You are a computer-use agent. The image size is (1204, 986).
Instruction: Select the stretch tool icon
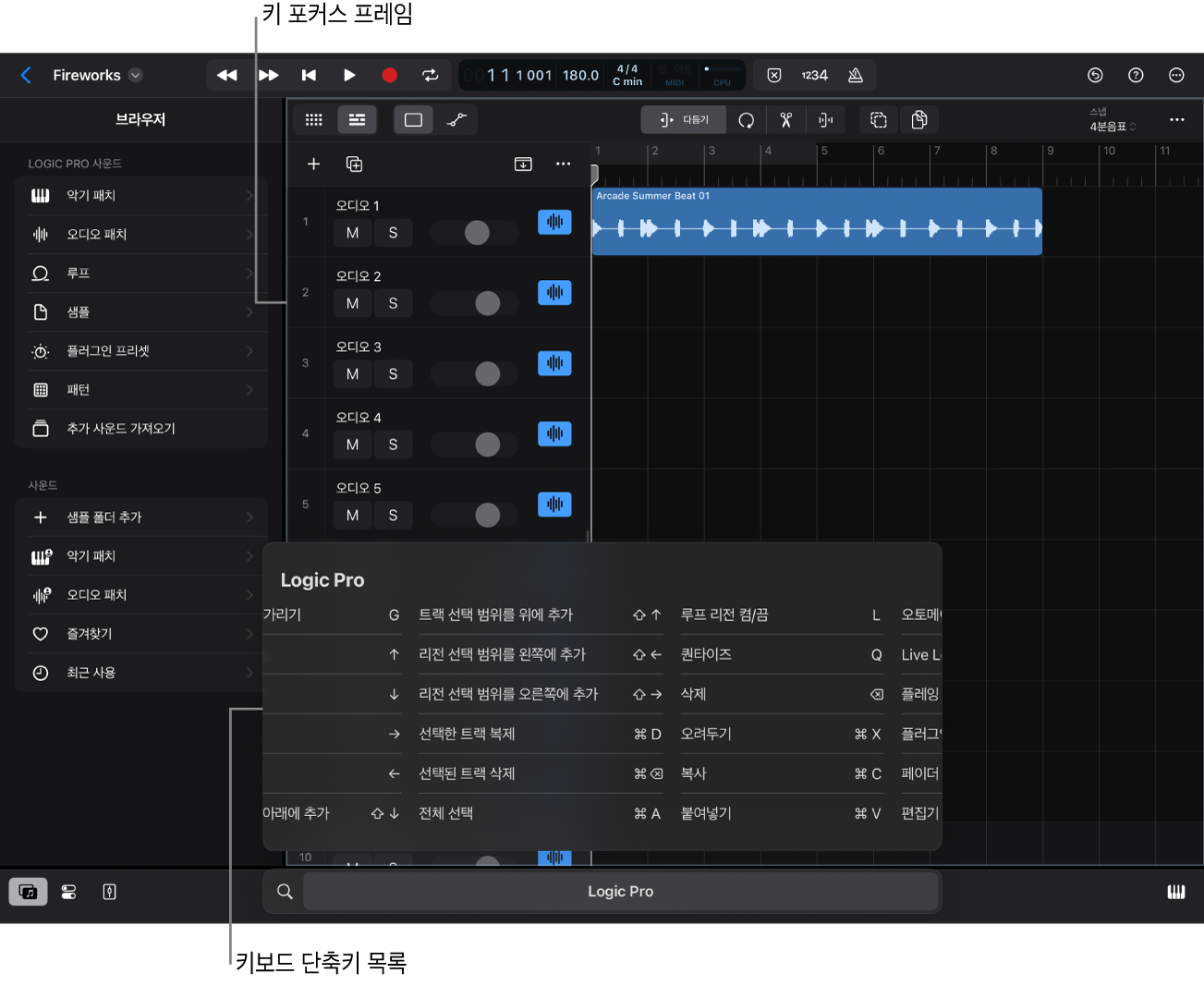click(x=826, y=120)
